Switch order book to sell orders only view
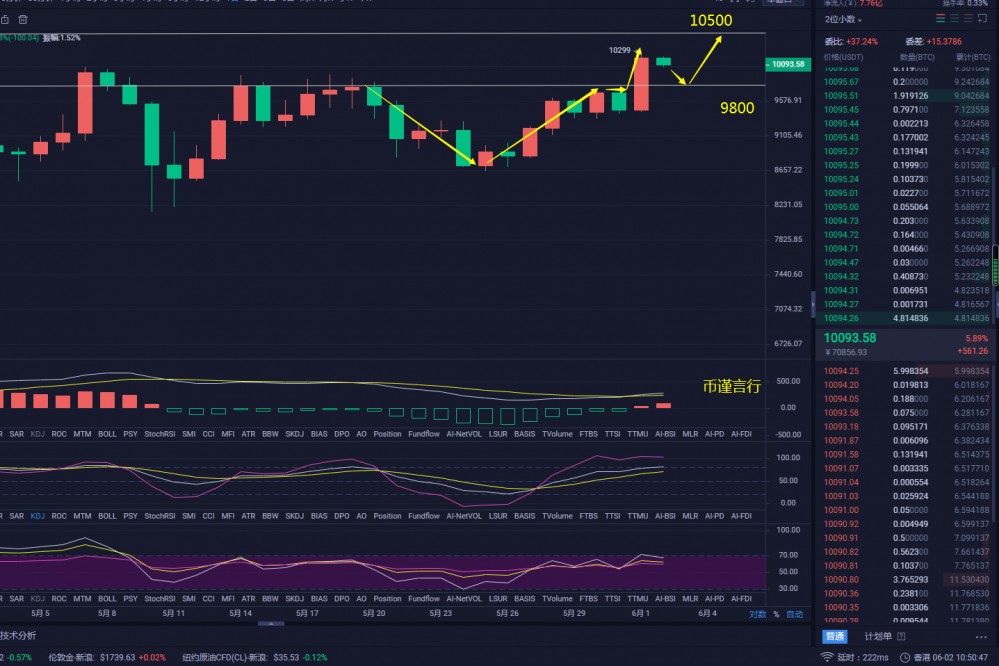The width and height of the screenshot is (999, 666). [x=968, y=18]
